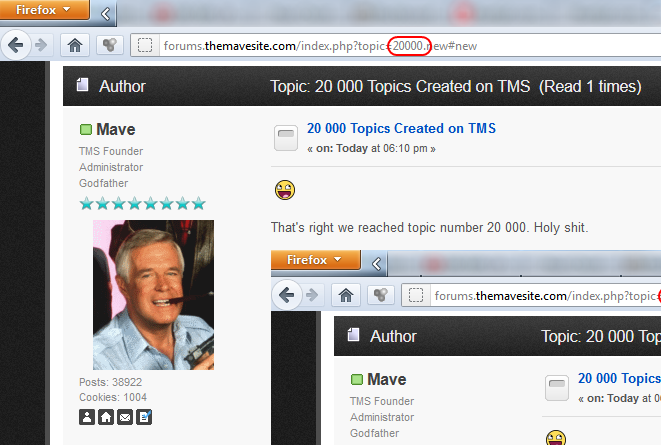Image resolution: width=661 pixels, height=445 pixels.
Task: Click Mave's avatar picture
Action: [153, 295]
